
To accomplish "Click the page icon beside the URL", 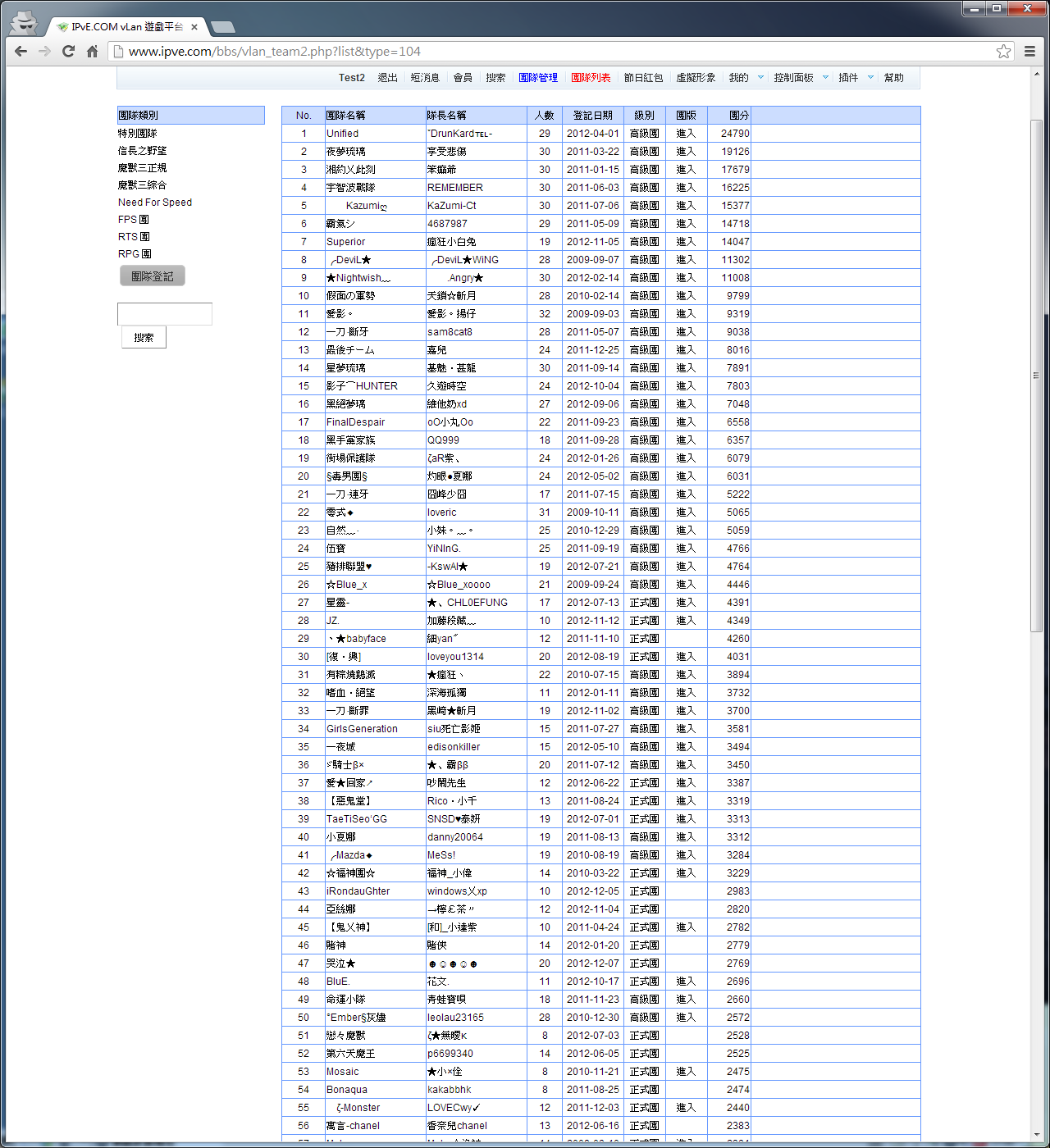I will 118,52.
